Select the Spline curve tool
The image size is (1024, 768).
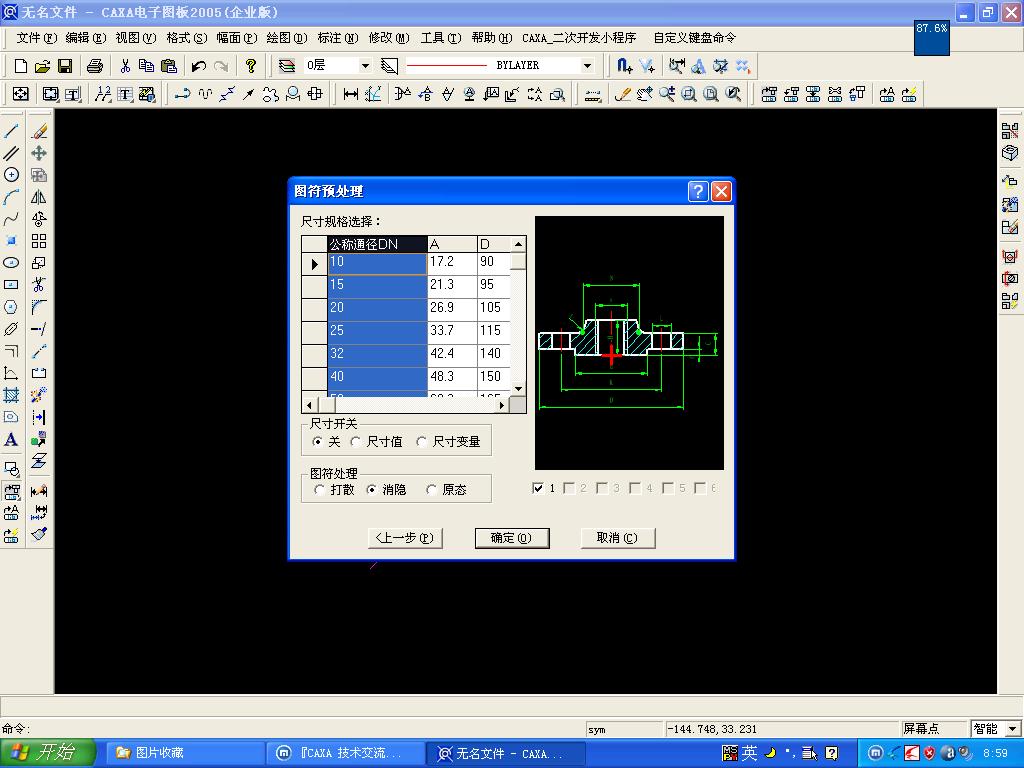11,219
